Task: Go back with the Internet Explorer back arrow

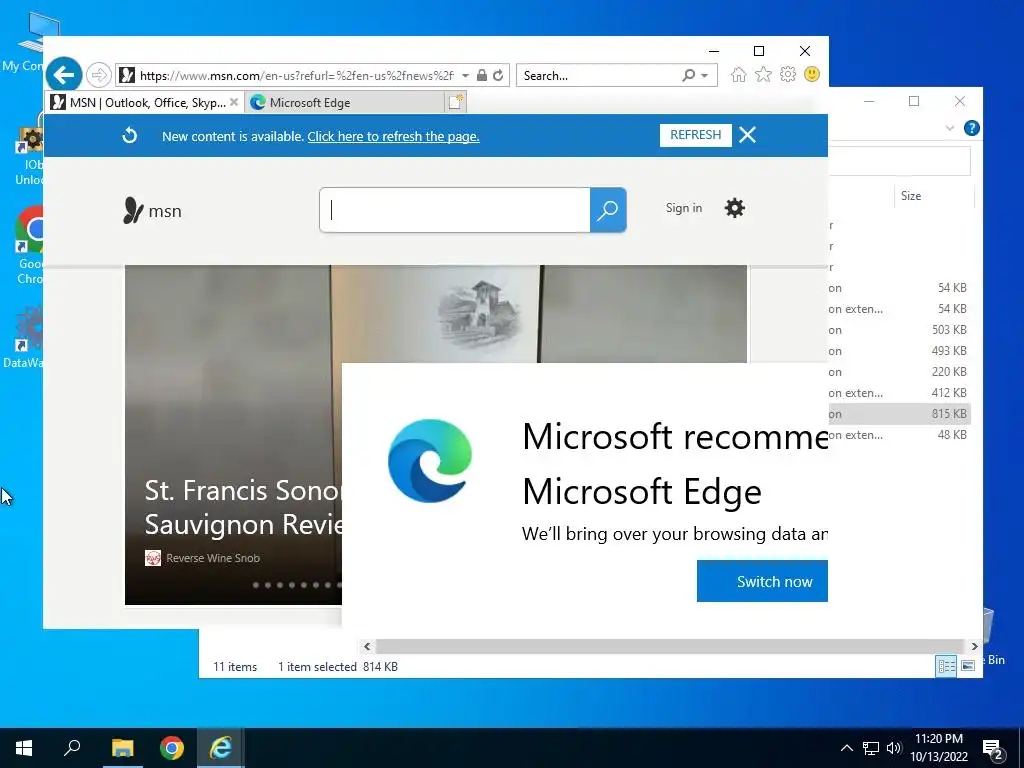Action: (x=64, y=75)
